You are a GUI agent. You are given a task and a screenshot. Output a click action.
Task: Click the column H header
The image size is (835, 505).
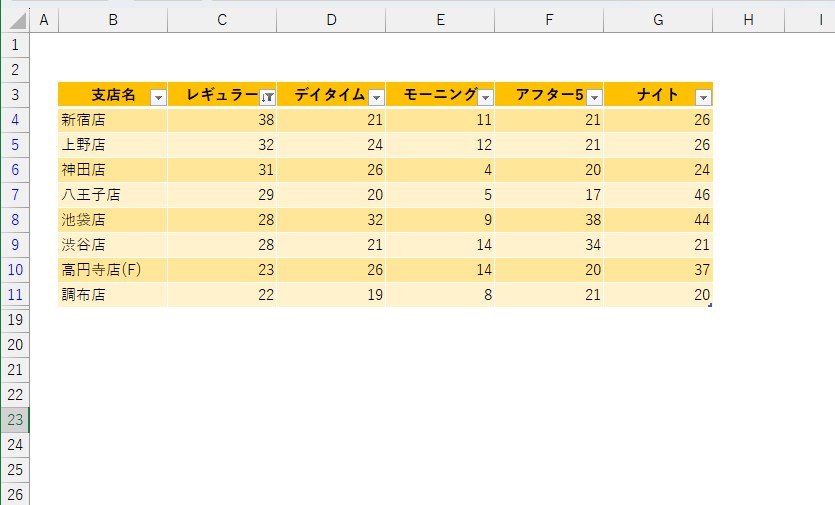[748, 20]
